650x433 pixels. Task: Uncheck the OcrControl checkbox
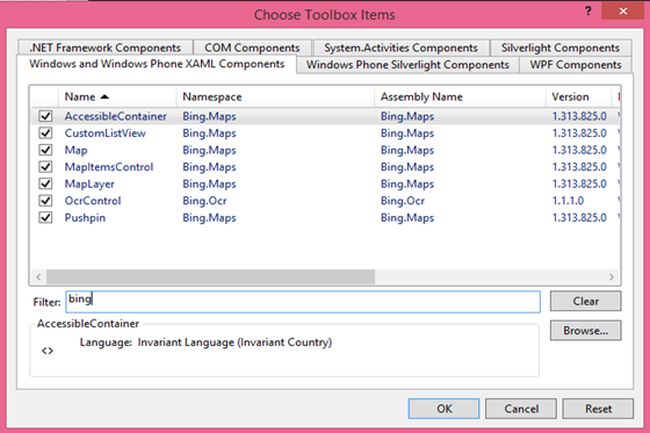[x=45, y=201]
